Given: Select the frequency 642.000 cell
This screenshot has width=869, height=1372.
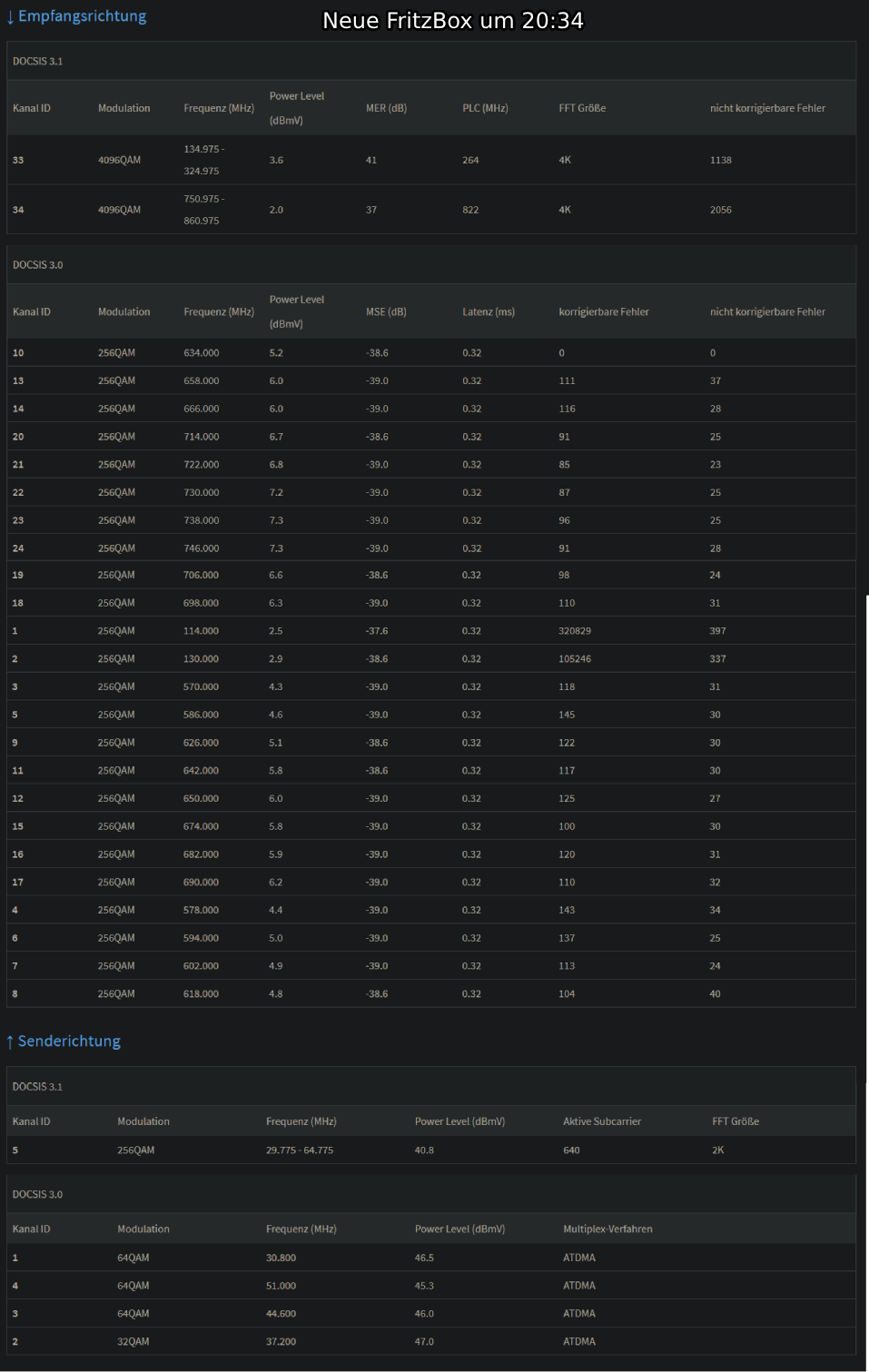Looking at the screenshot, I should click(202, 771).
